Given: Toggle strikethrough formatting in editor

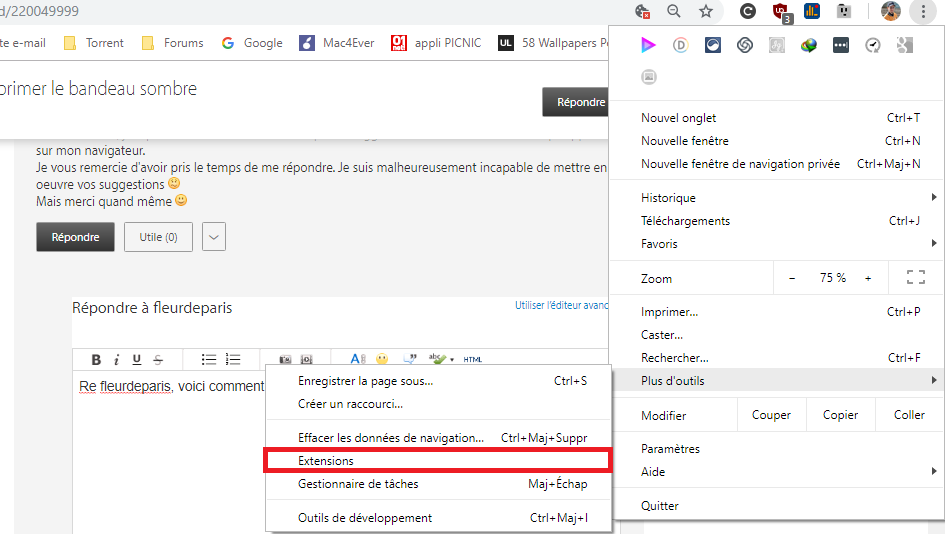Looking at the screenshot, I should click(x=157, y=360).
